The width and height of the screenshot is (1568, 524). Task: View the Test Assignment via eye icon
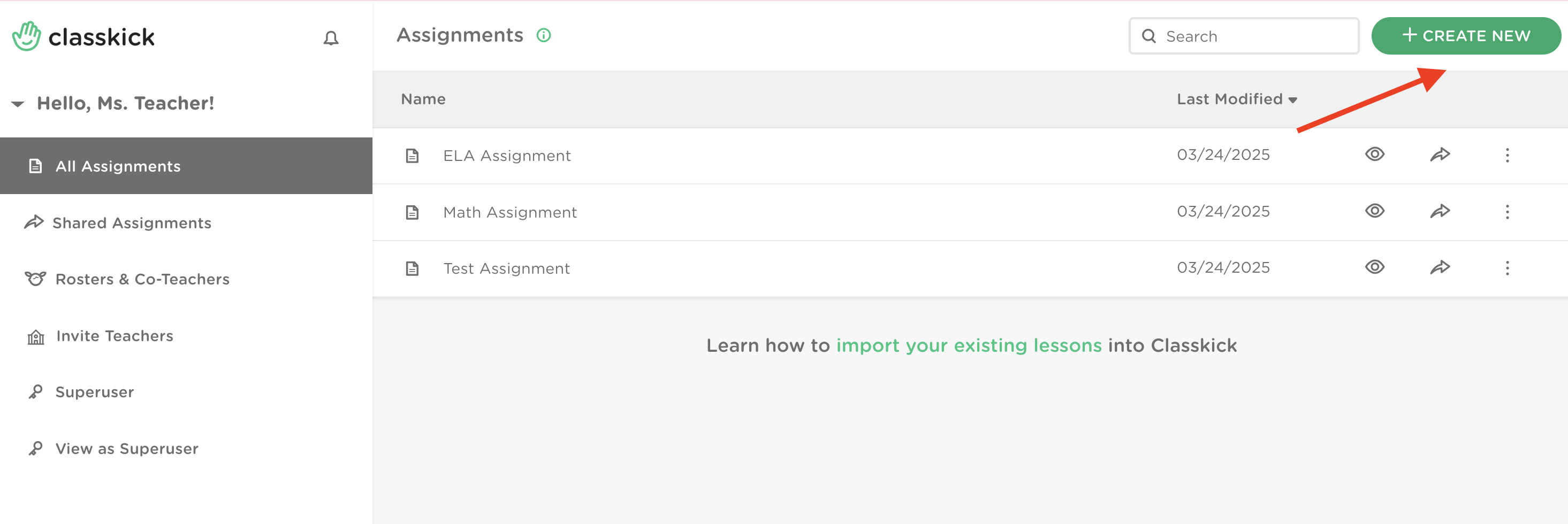pos(1374,267)
